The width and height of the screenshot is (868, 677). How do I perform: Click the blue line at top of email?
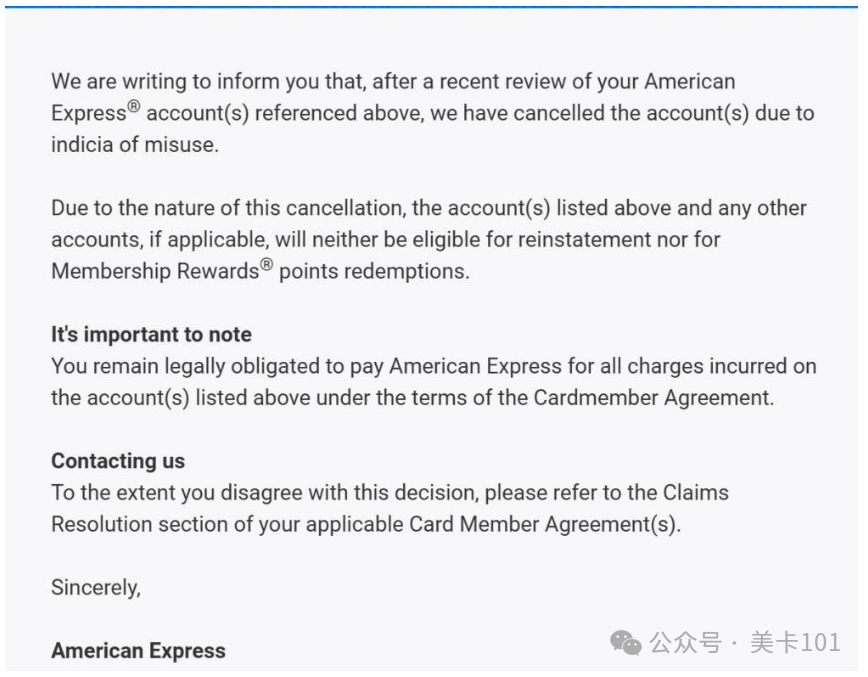pyautogui.click(x=431, y=7)
